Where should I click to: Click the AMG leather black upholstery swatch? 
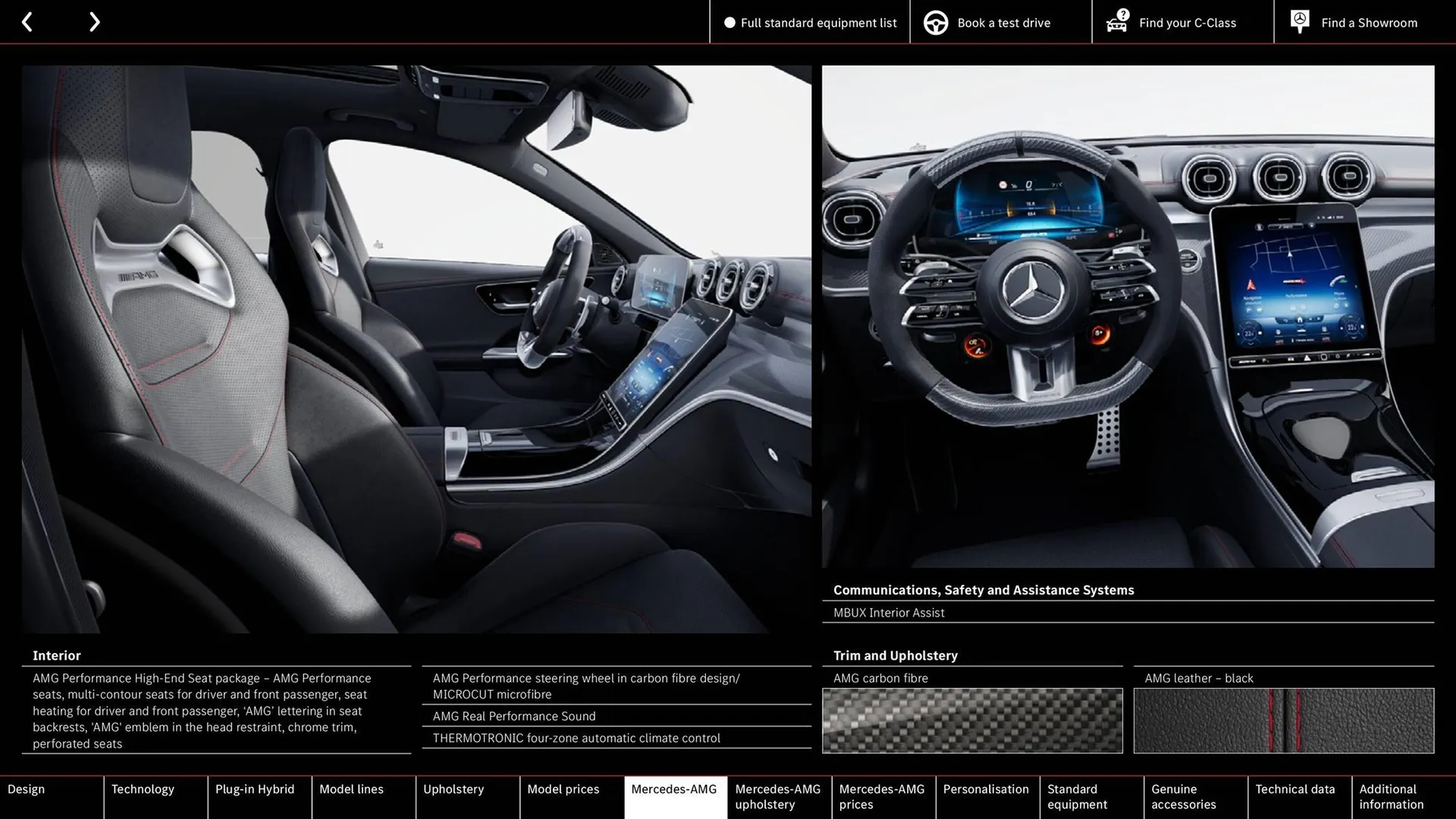1283,720
